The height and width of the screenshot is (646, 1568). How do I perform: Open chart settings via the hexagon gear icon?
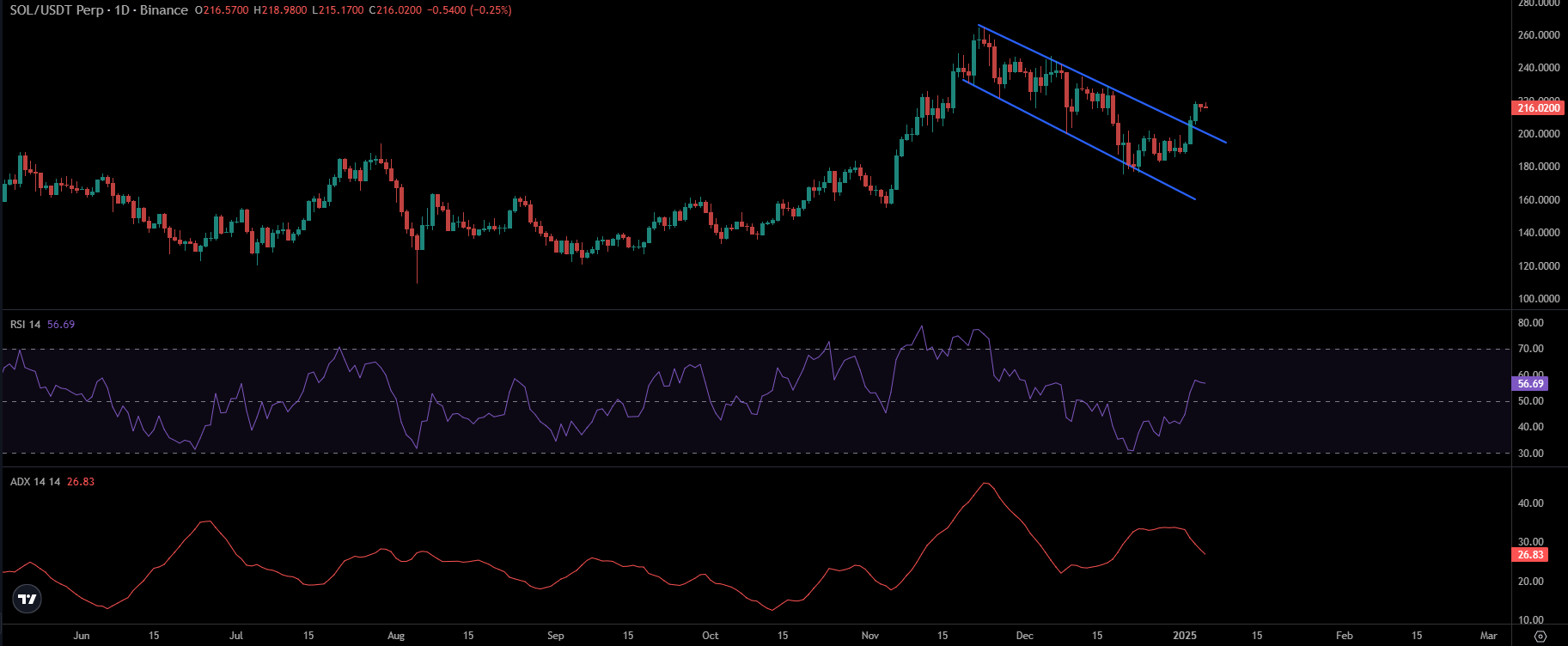coord(1540,637)
